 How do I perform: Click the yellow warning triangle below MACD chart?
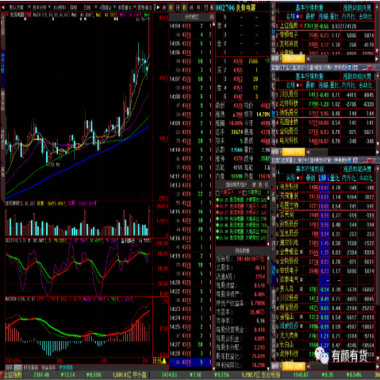(x=164, y=361)
